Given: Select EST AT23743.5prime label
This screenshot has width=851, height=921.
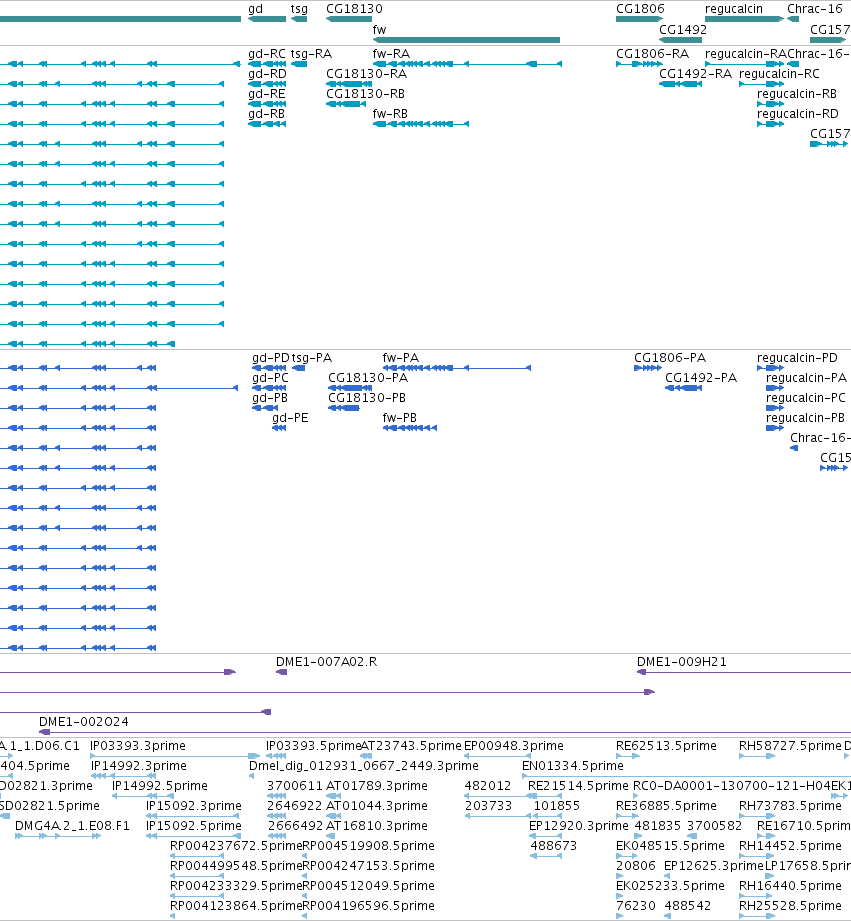Looking at the screenshot, I should click(x=411, y=746).
